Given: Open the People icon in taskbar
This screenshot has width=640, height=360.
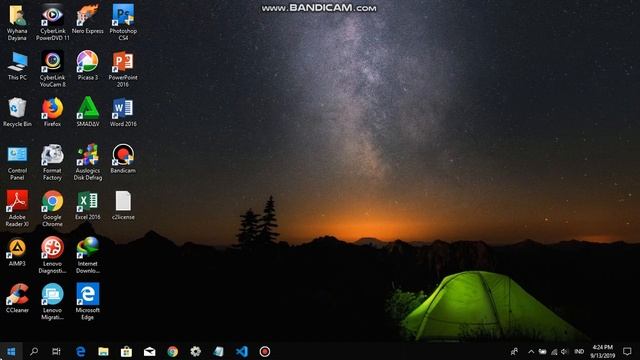Looking at the screenshot, I should [514, 351].
